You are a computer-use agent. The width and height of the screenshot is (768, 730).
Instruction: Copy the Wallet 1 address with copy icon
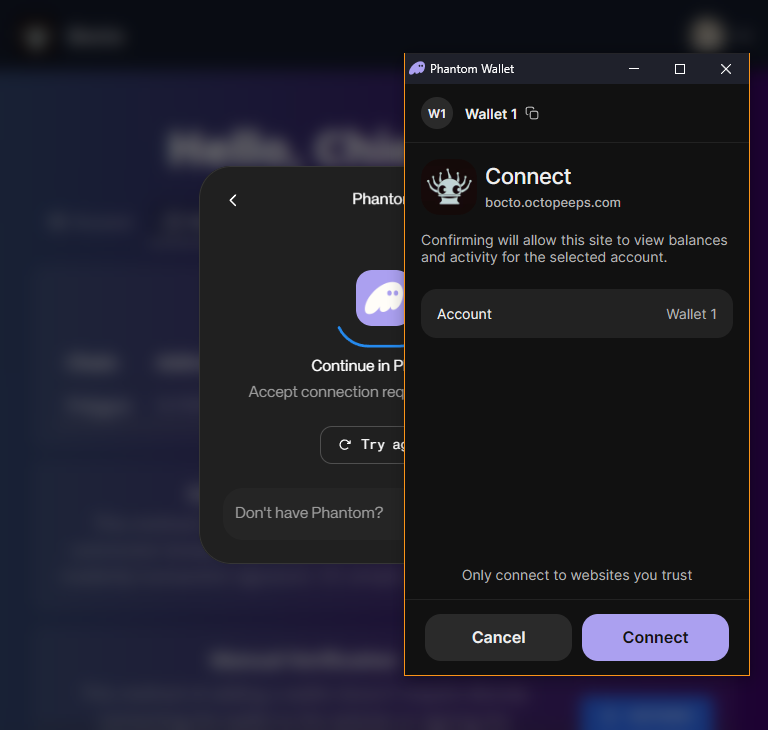point(532,114)
